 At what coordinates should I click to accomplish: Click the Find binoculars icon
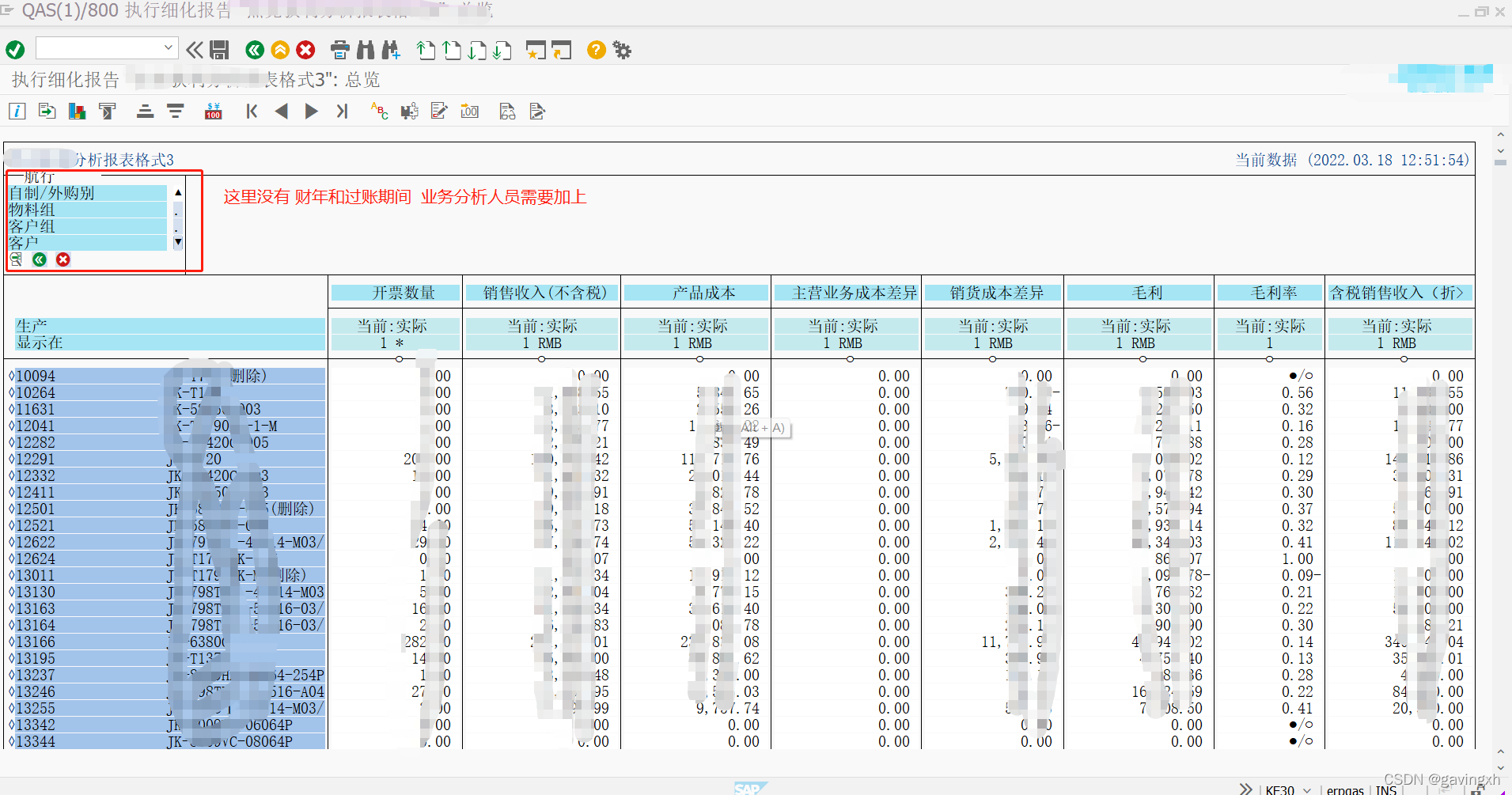[x=366, y=50]
